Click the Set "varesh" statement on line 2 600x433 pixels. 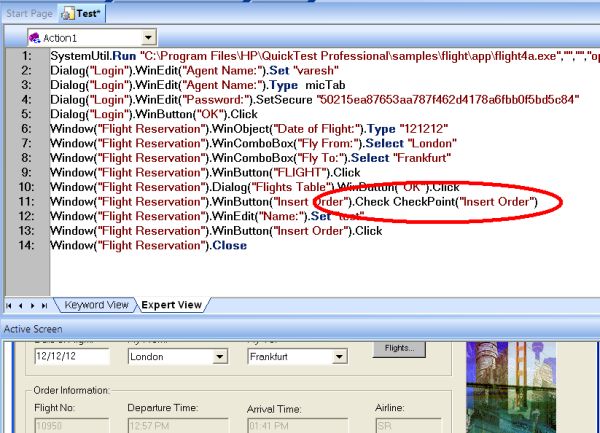pyautogui.click(x=194, y=71)
